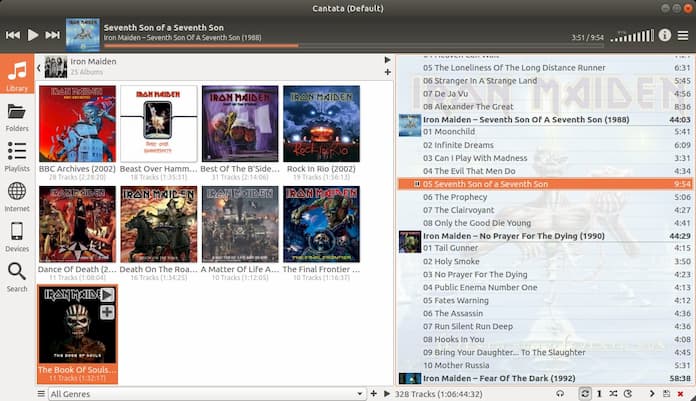Toggle shuffle in play queue footer

[613, 394]
